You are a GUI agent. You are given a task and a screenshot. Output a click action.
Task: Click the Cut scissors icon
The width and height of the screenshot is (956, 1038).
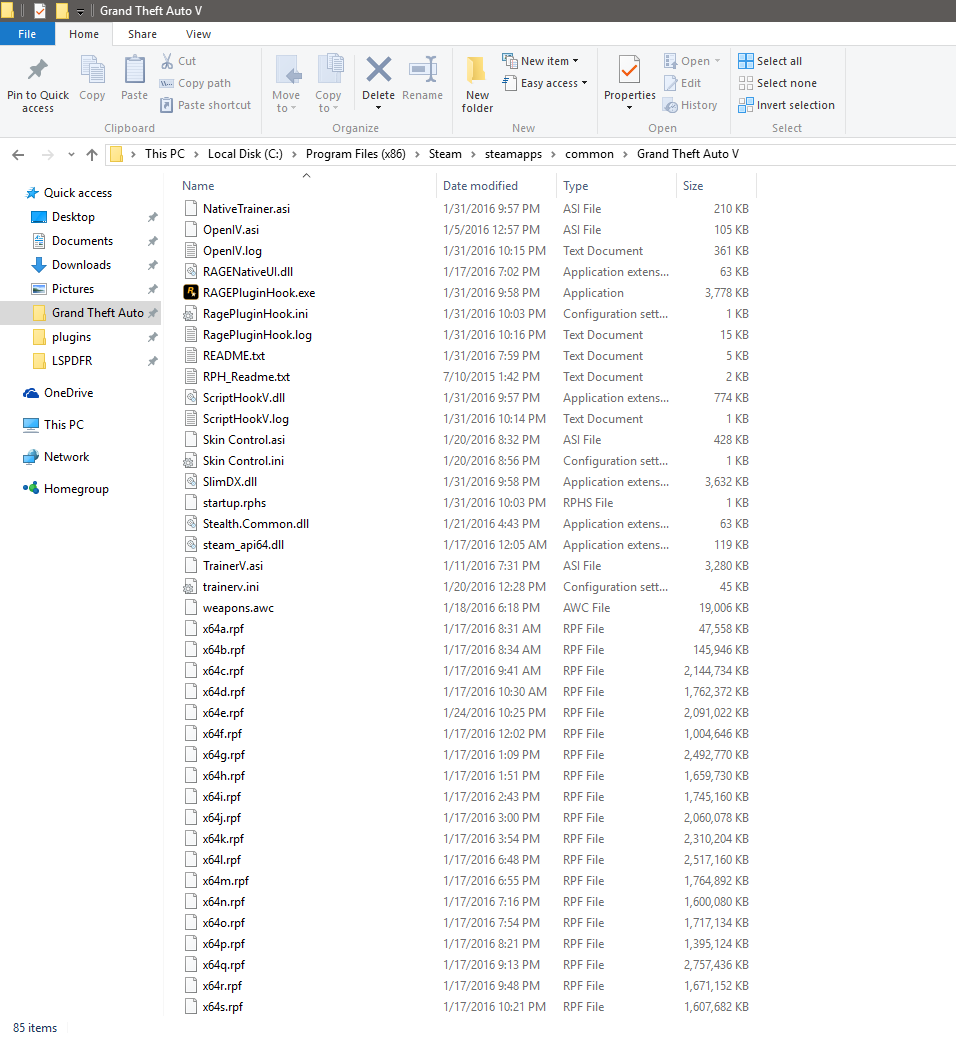(167, 61)
